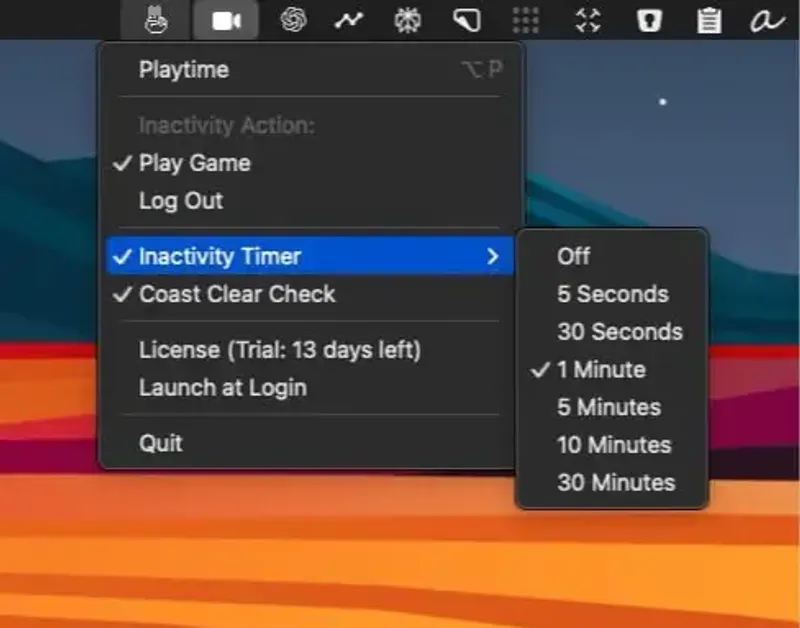Select the flower-shaped menu bar icon

click(x=408, y=19)
